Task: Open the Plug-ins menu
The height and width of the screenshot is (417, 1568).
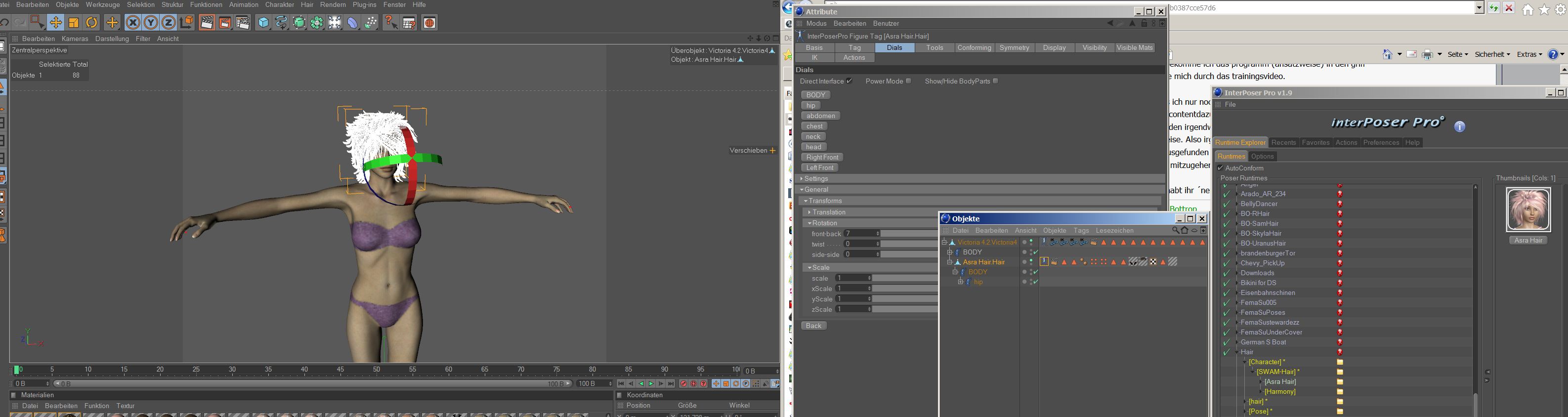Action: pyautogui.click(x=365, y=4)
